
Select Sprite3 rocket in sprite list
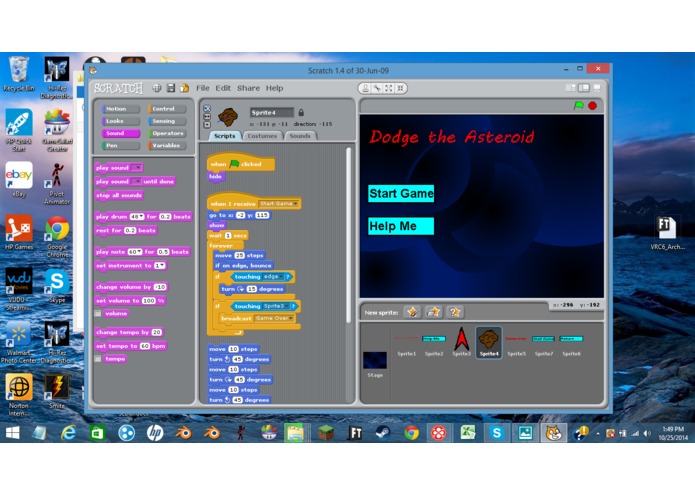(461, 342)
